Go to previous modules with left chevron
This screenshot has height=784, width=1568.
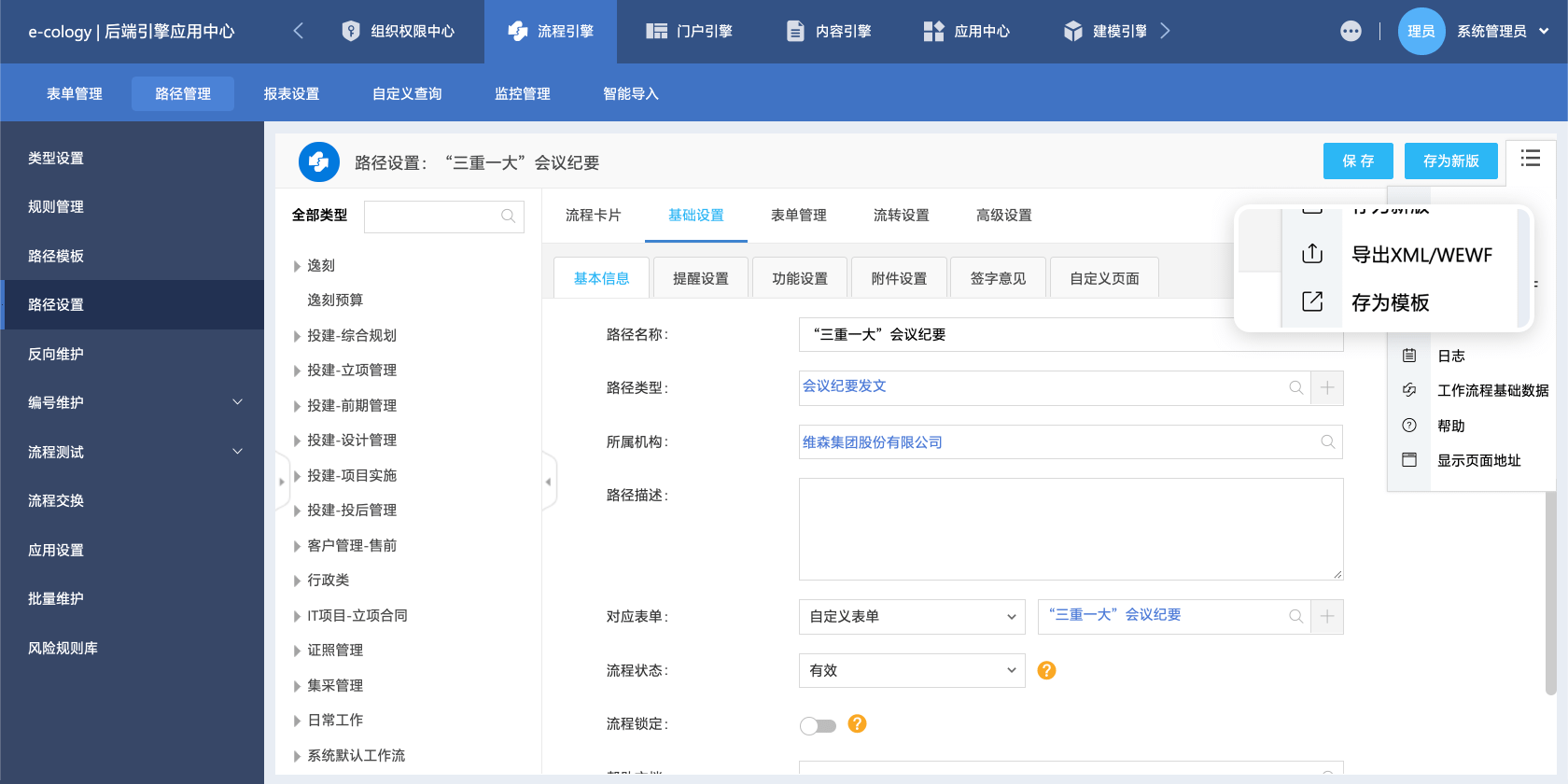298,31
